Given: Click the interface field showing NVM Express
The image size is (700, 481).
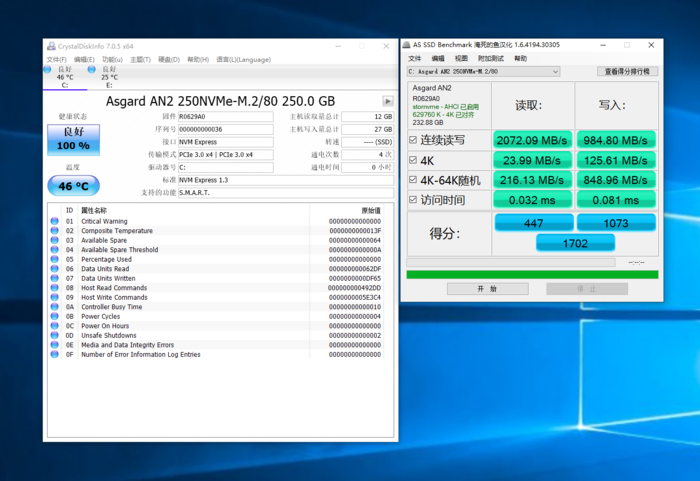Looking at the screenshot, I should 225,142.
